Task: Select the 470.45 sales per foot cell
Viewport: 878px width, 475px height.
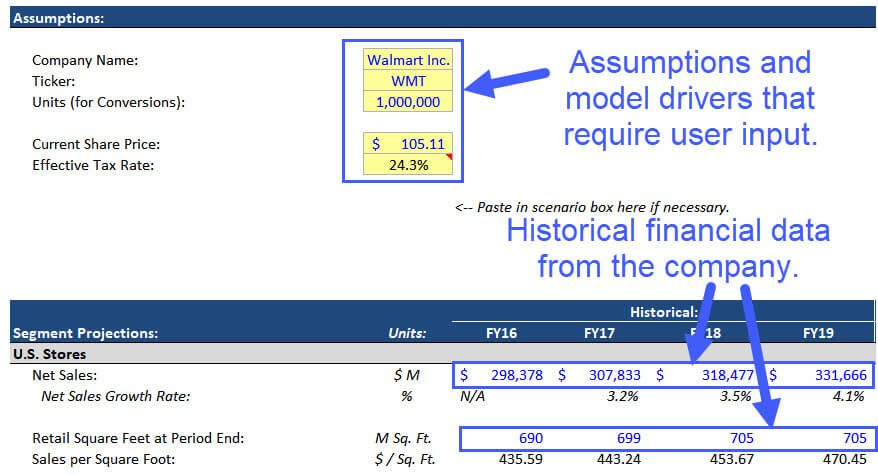Action: point(845,459)
